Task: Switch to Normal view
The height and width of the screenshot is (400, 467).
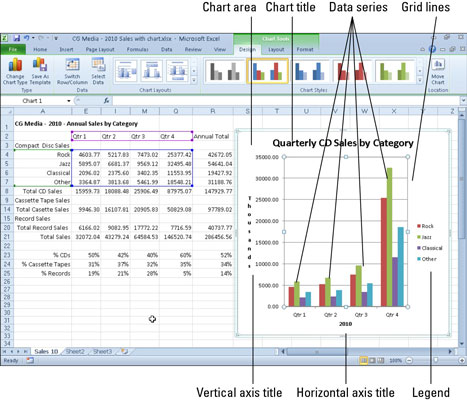Action: click(x=364, y=360)
